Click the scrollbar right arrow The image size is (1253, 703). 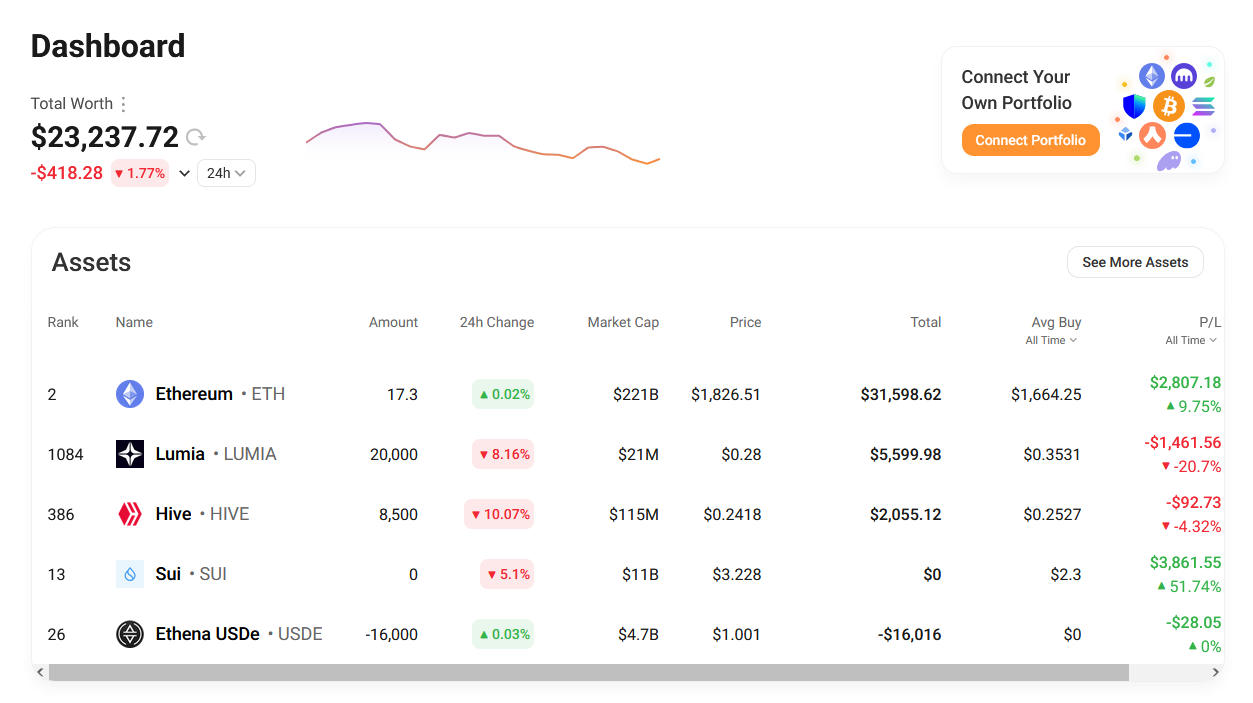(x=1216, y=673)
